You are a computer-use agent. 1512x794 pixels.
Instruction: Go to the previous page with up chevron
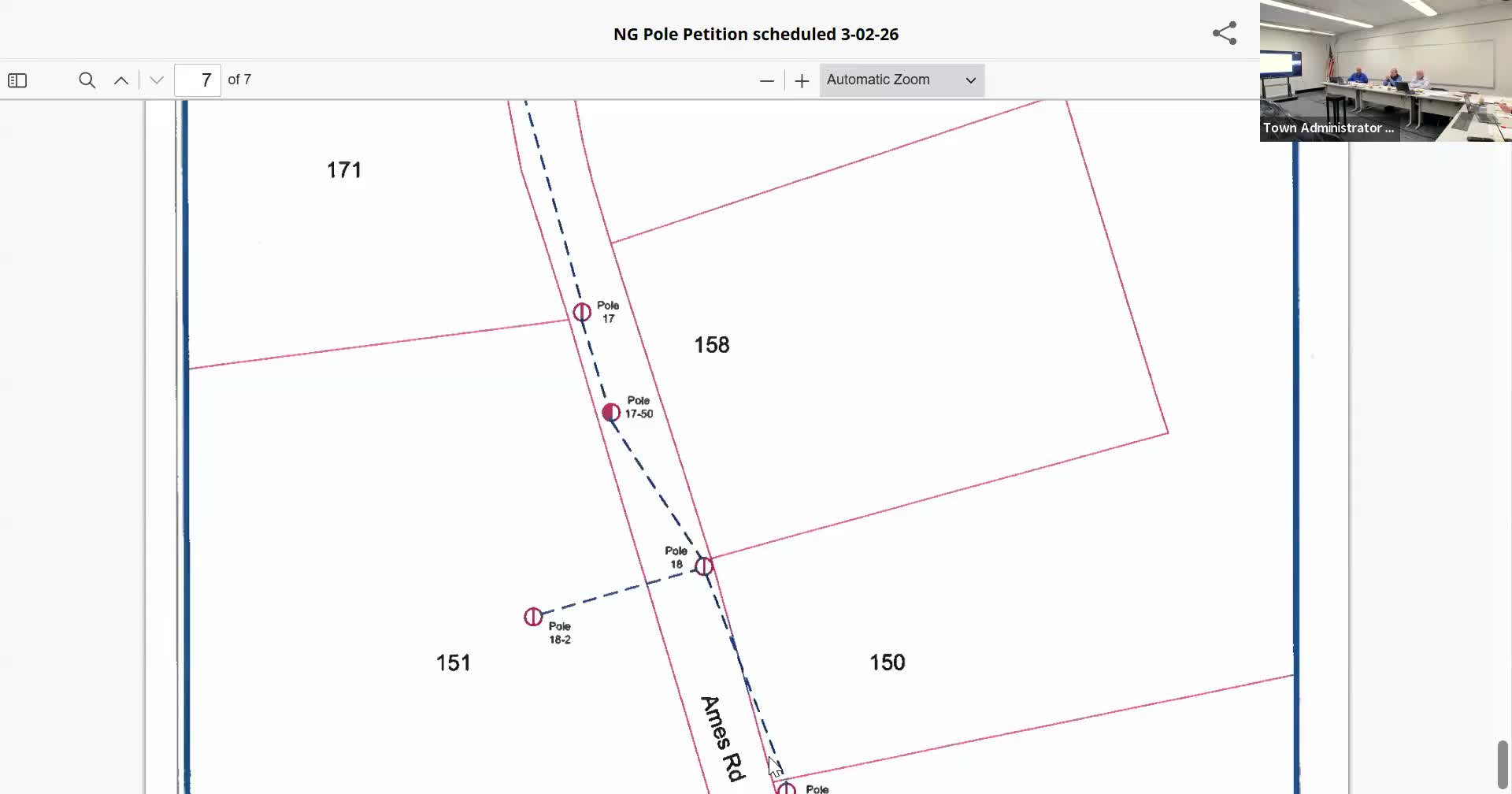[x=120, y=80]
